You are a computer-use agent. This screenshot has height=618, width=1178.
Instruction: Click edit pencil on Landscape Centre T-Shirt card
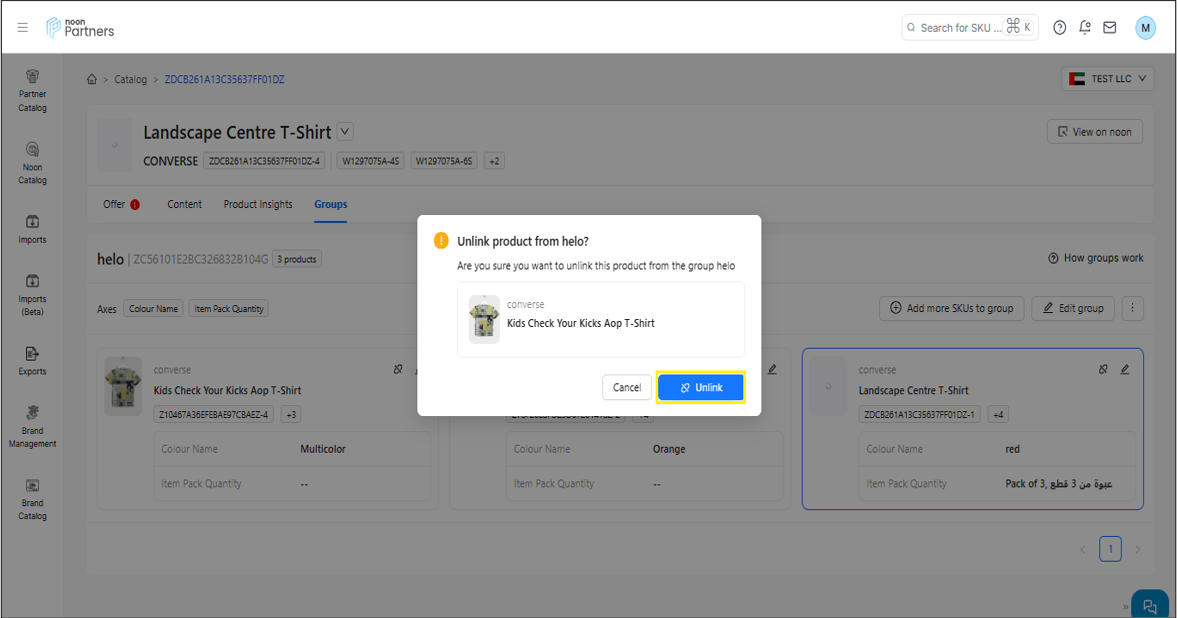(1125, 369)
